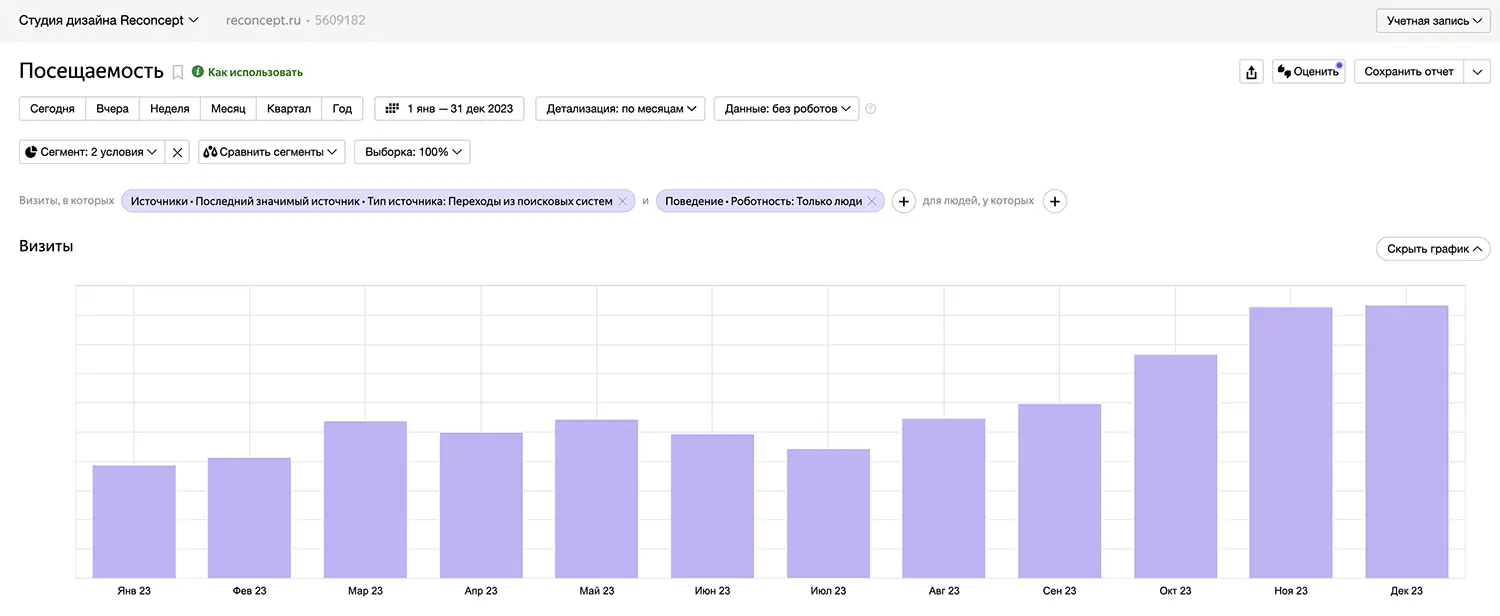Screen dimensions: 1500x616
Task: Remove the segment with the X button
Action: 177,152
